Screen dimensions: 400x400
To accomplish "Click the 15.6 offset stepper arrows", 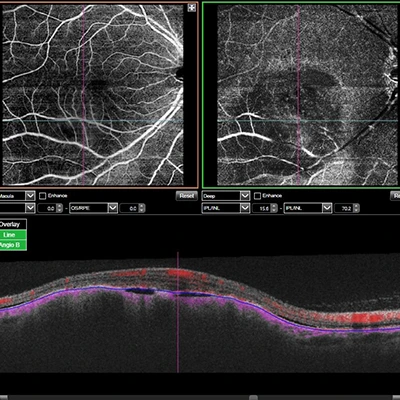I will 274,208.
